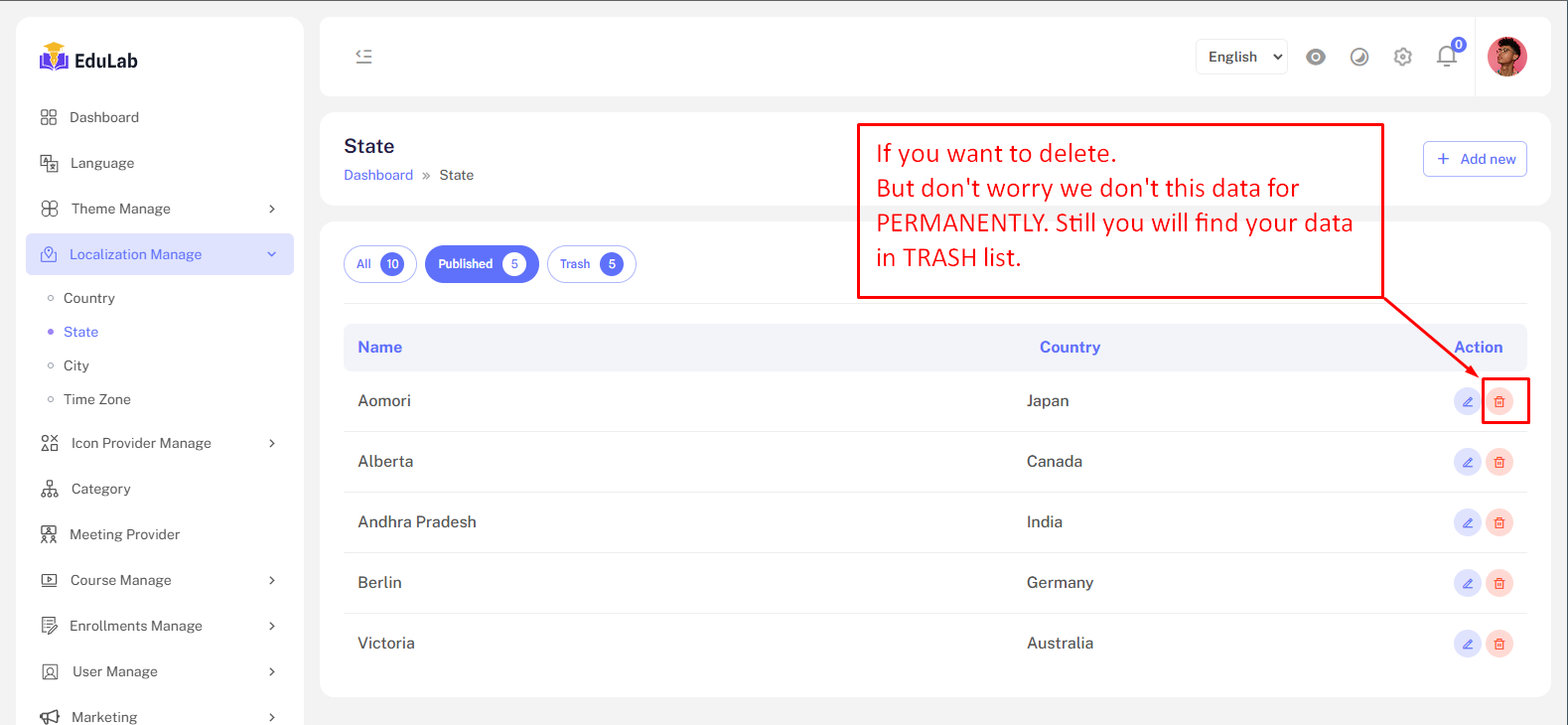Image resolution: width=1568 pixels, height=725 pixels.
Task: Toggle dark mode theme icon
Action: tap(1359, 57)
